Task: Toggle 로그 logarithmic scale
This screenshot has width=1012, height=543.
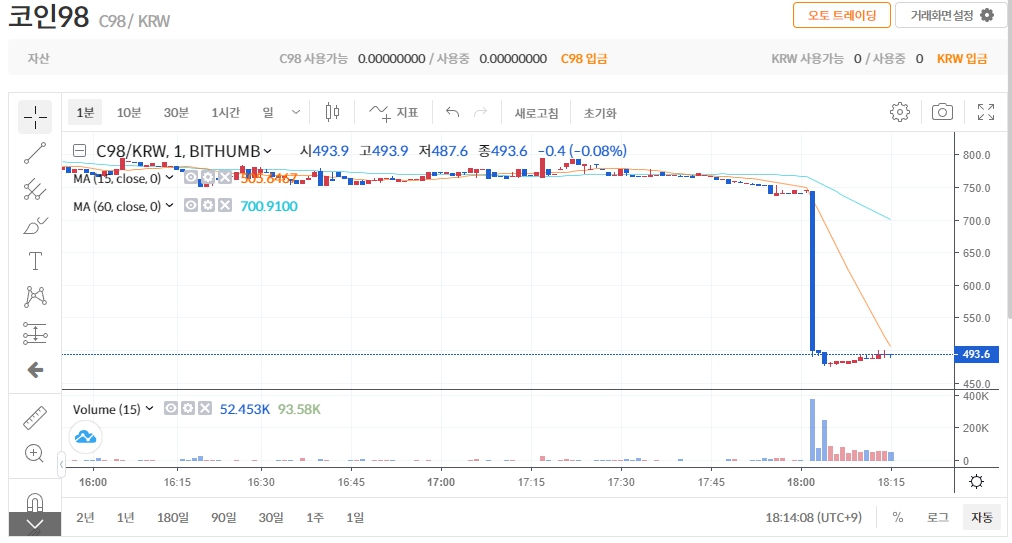Action: [x=938, y=517]
